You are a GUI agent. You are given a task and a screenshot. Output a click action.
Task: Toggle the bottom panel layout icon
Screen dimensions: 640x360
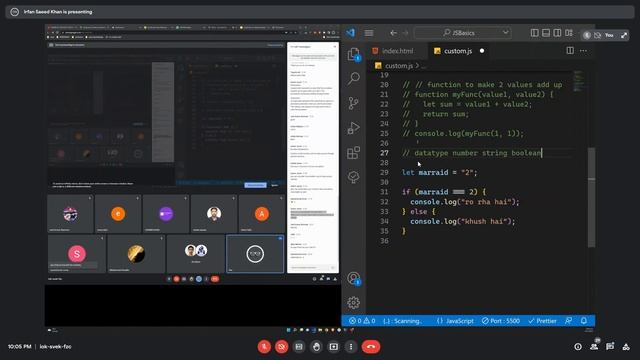pos(546,33)
